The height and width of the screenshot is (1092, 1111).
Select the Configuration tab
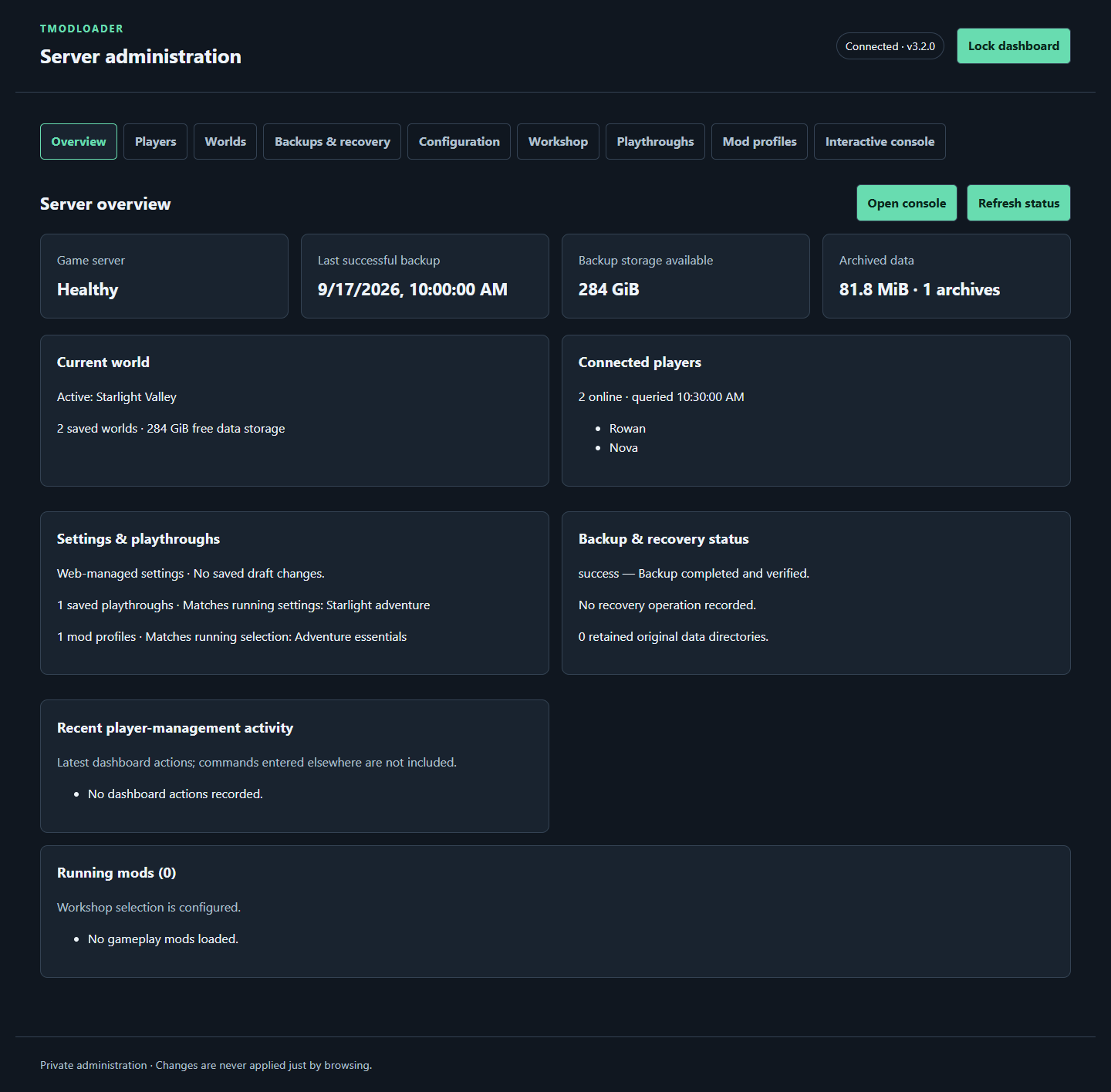click(x=459, y=142)
